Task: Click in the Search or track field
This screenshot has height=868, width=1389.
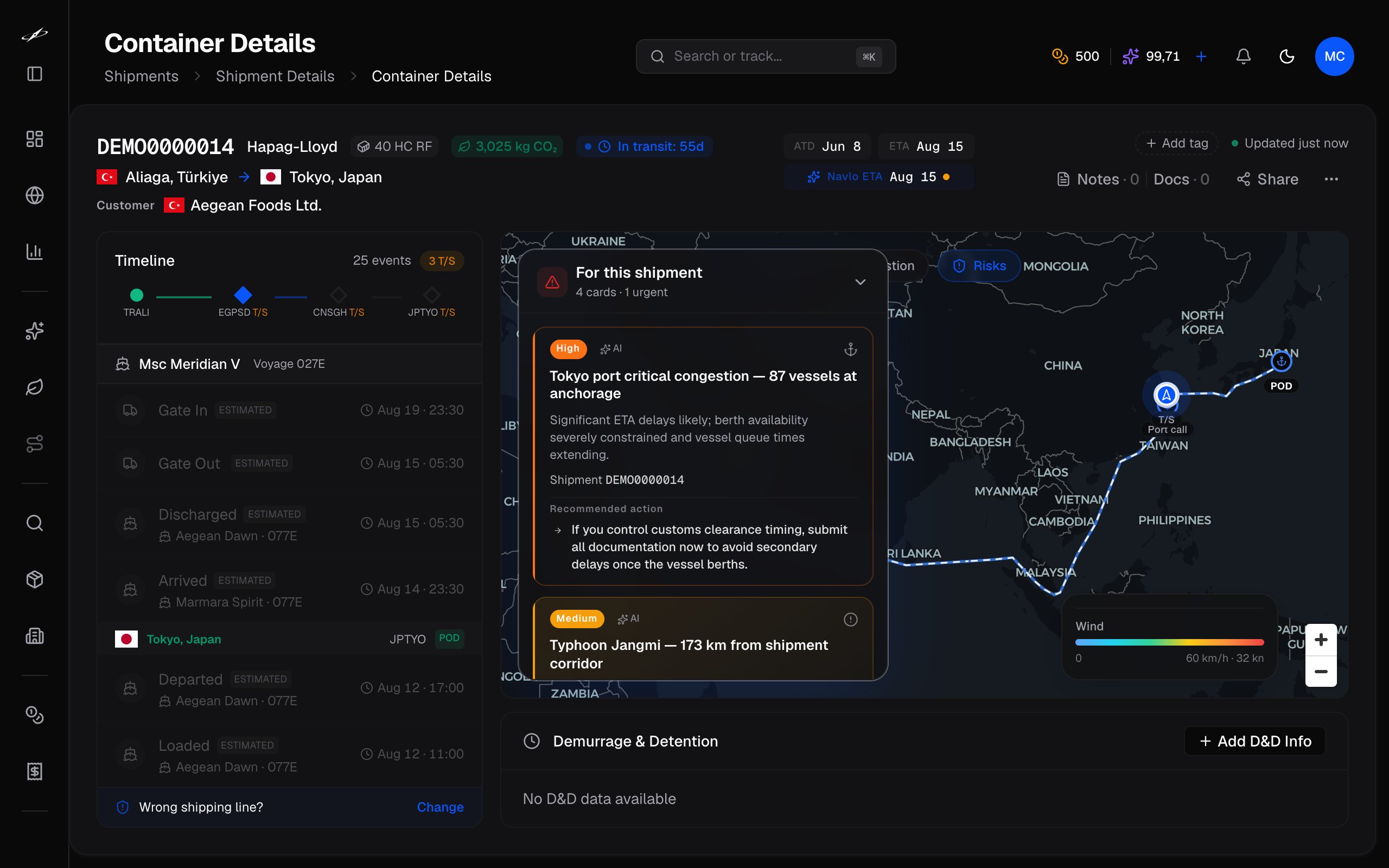Action: 766,56
